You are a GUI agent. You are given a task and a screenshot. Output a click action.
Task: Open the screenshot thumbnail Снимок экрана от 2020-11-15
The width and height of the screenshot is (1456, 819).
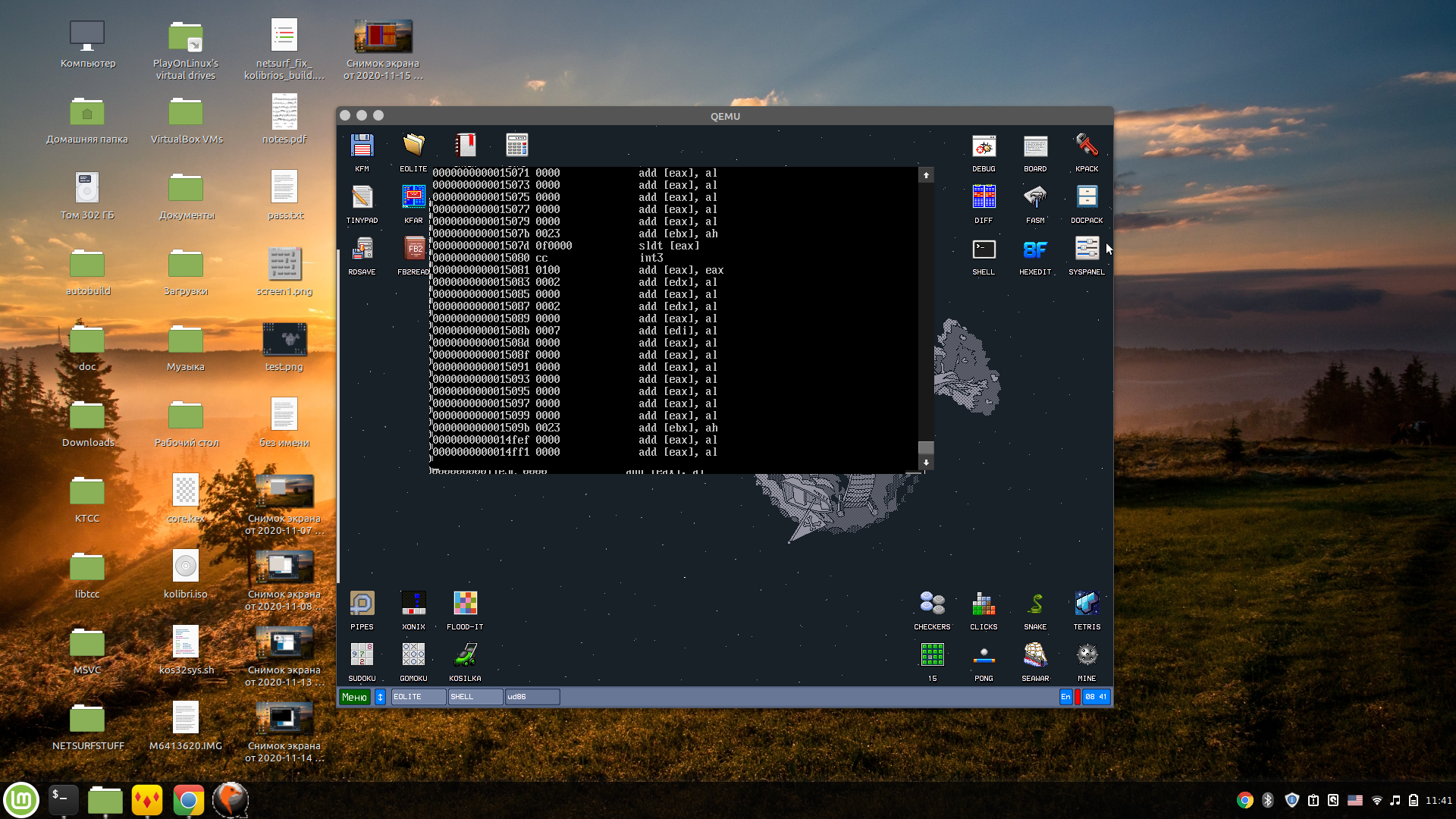383,49
